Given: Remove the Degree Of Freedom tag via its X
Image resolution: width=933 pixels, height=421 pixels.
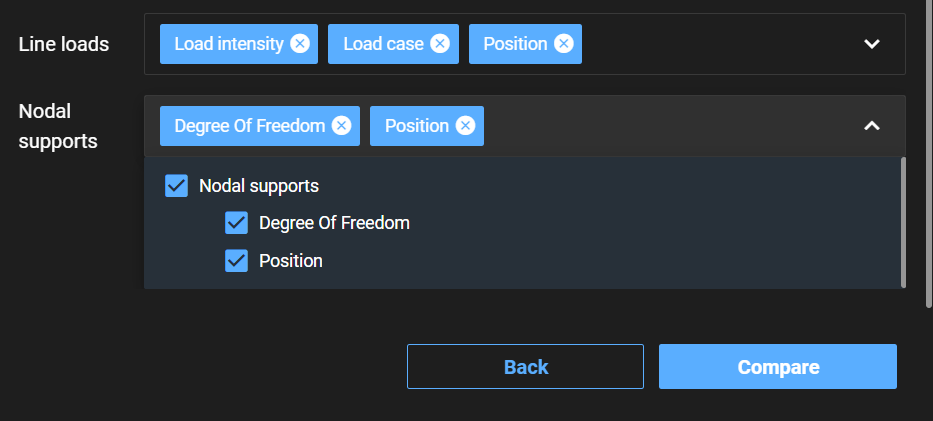Looking at the screenshot, I should click(x=342, y=125).
